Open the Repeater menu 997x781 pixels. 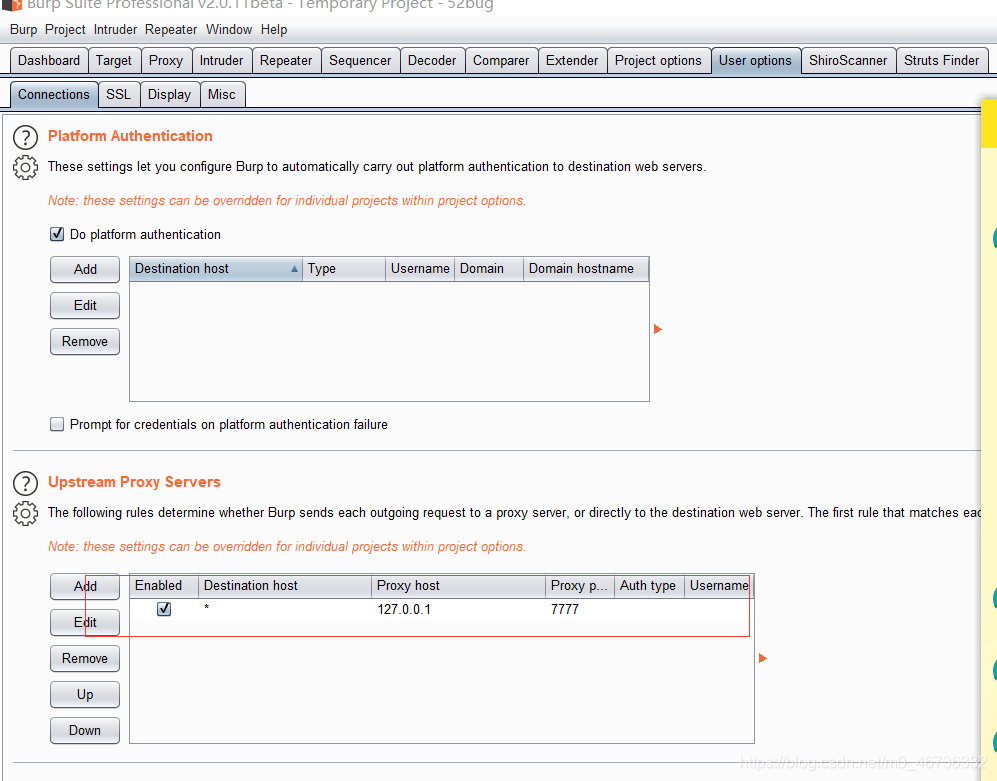pos(171,29)
